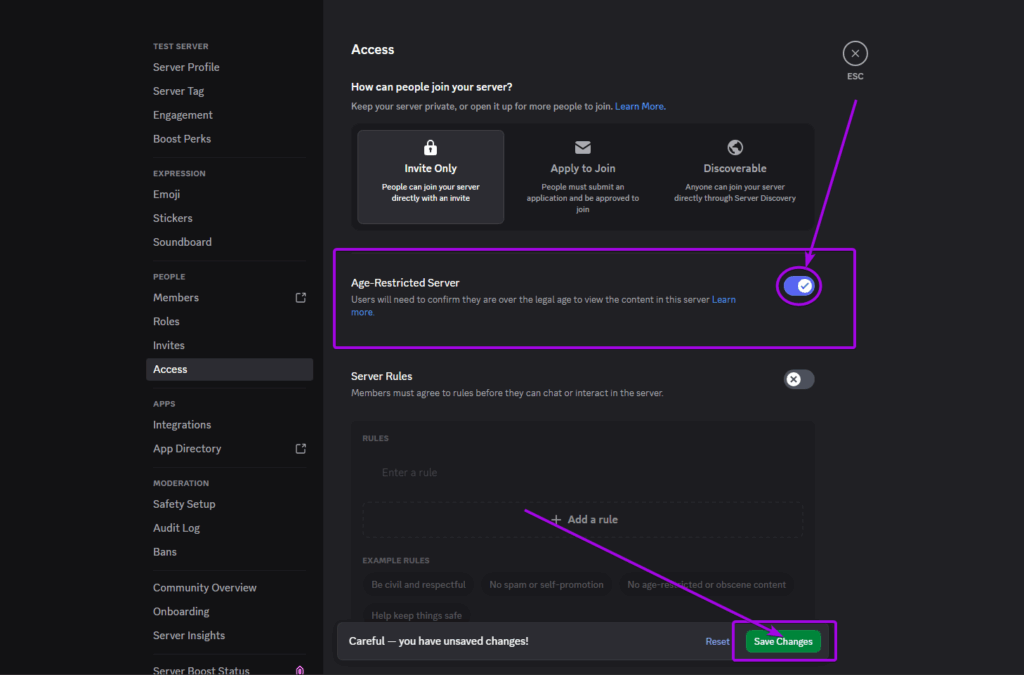The width and height of the screenshot is (1024, 675).
Task: Select the Invite Only join option
Action: (x=430, y=175)
